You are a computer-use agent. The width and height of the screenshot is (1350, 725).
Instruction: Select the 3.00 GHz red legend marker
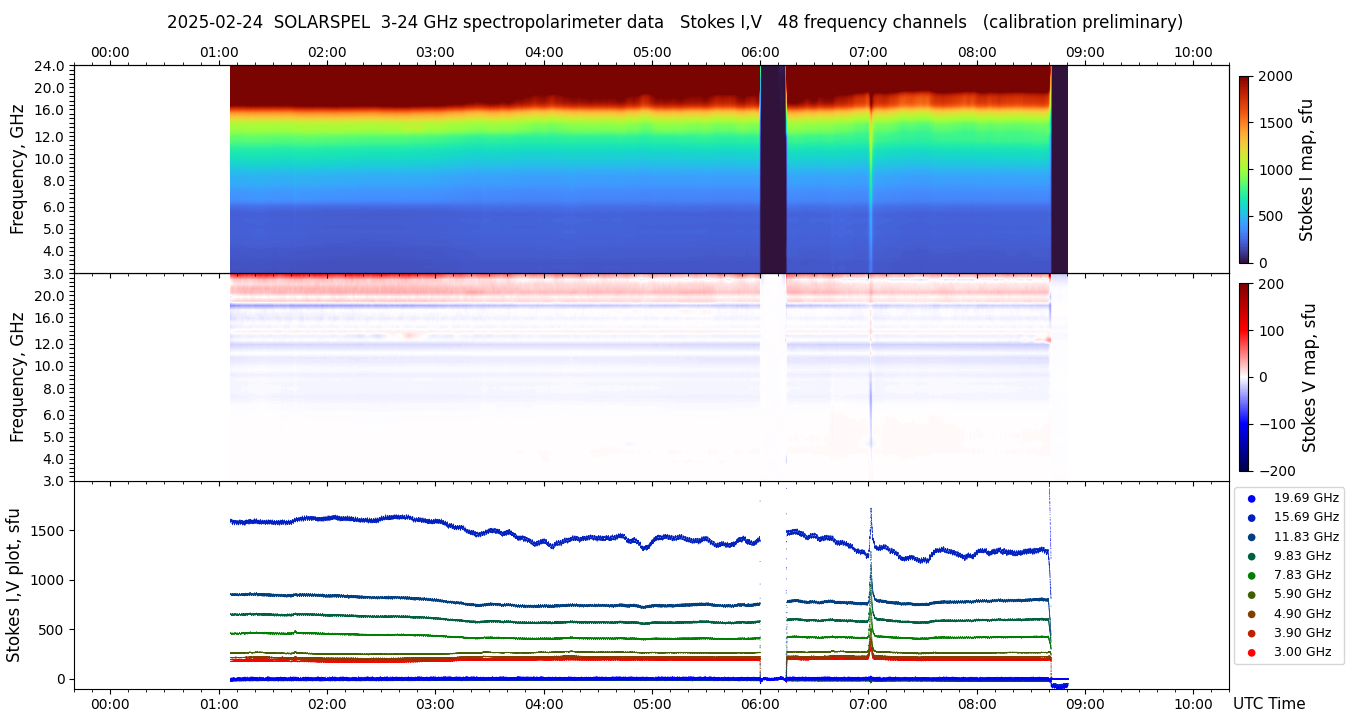[1251, 653]
